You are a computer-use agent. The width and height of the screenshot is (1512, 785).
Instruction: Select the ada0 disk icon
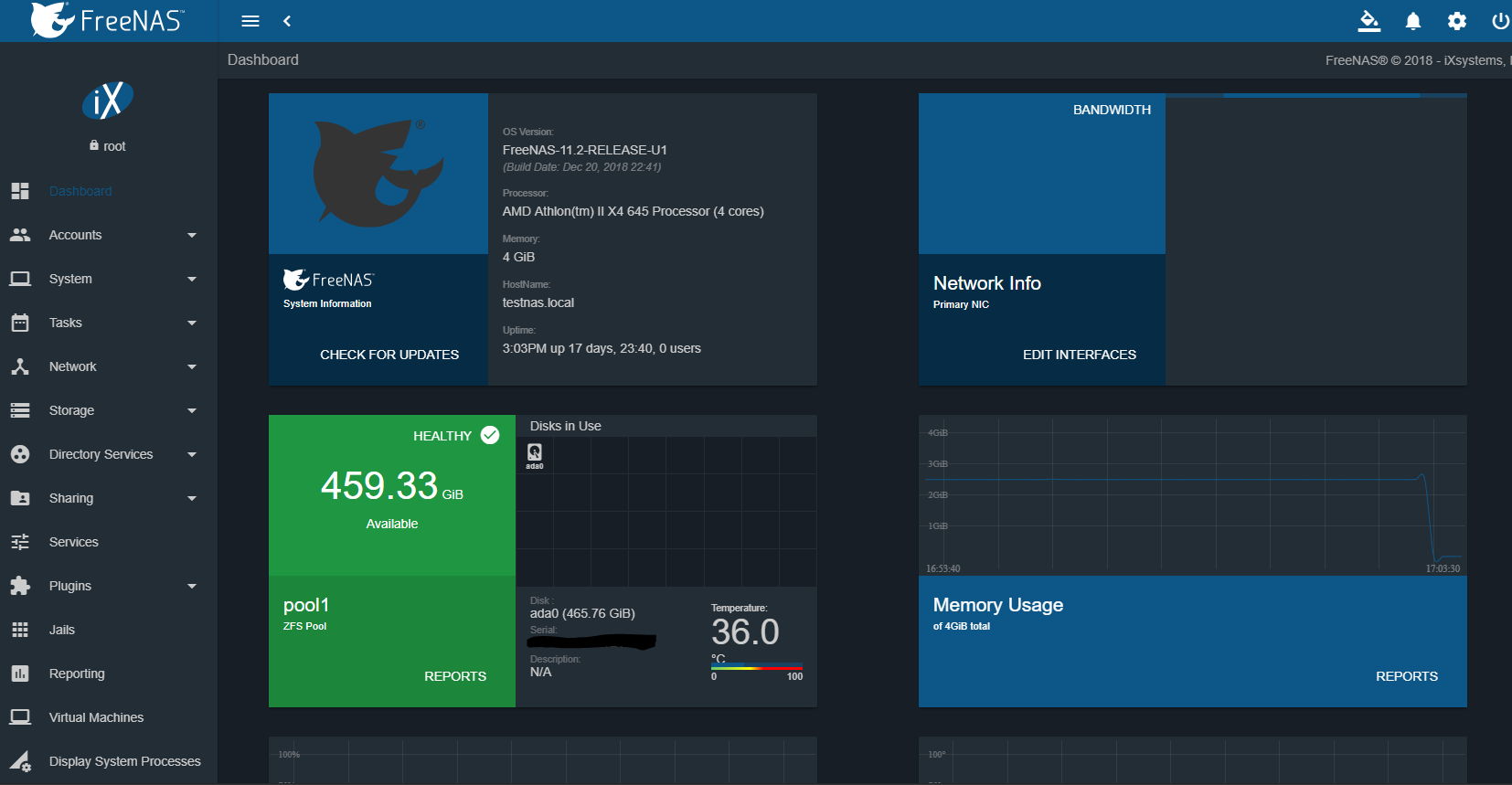tap(535, 452)
